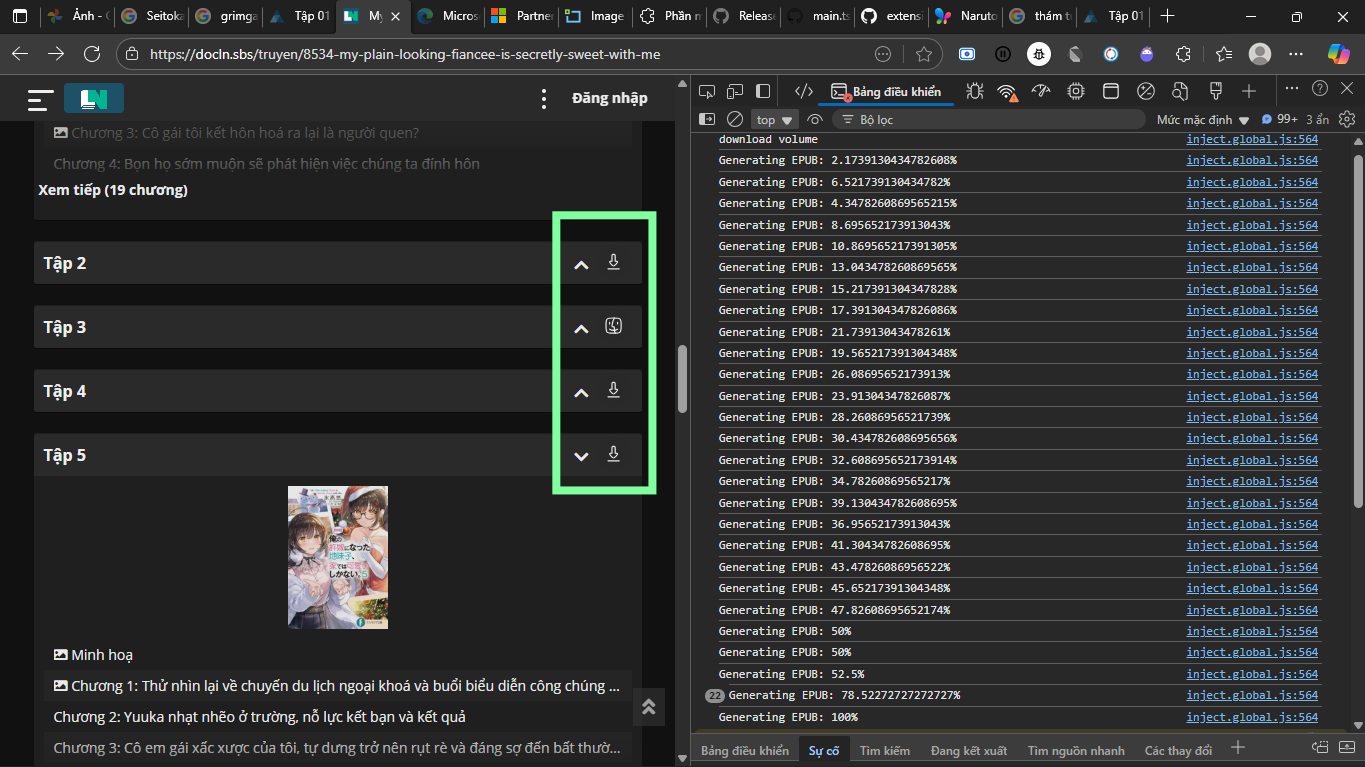Click the Bộ lọc filter field
Image resolution: width=1365 pixels, height=767 pixels.
(x=988, y=120)
